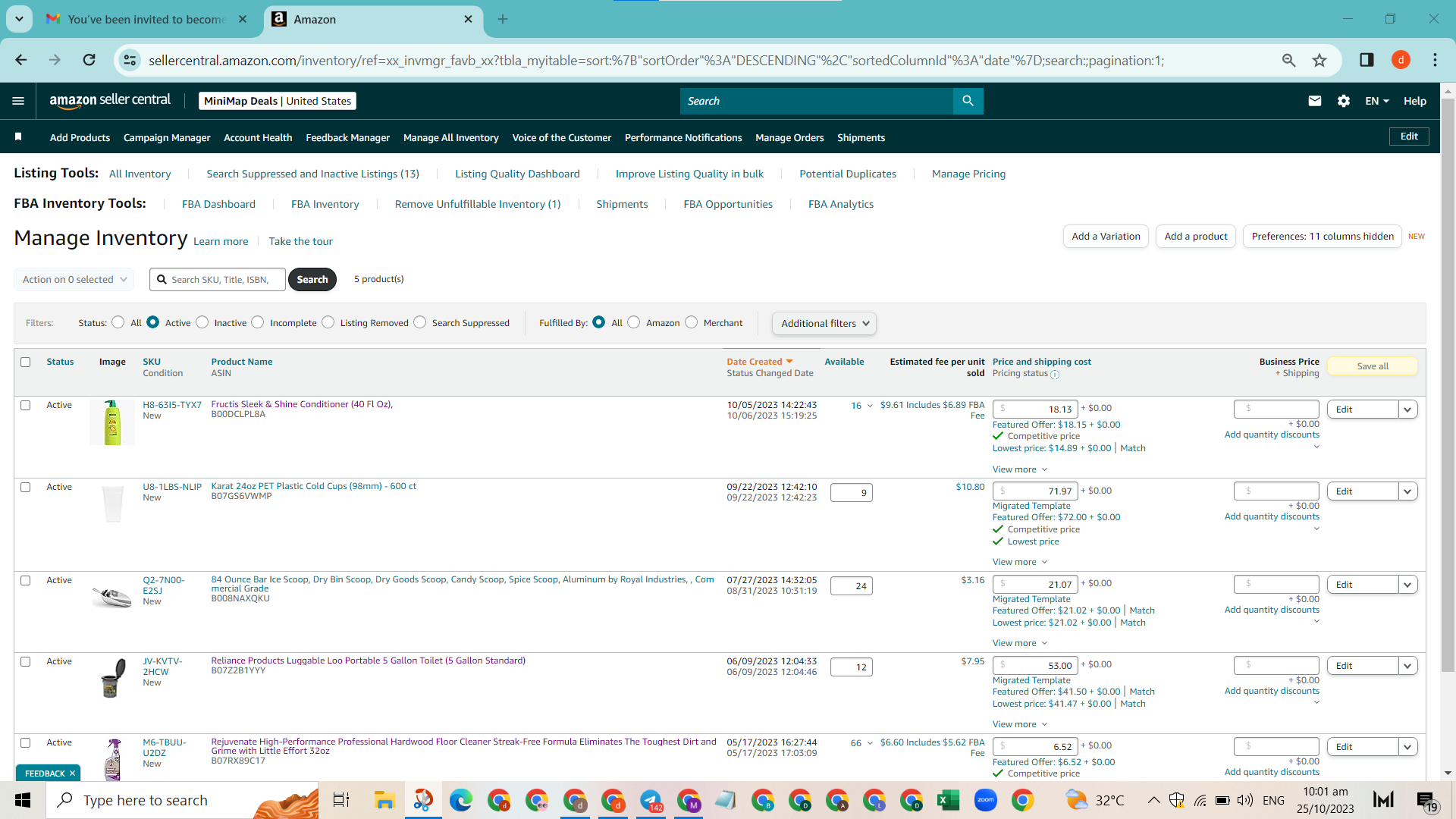Check the Fructis Sleek & Shine Conditioner row
Screen dimensions: 1456x819
pos(26,405)
